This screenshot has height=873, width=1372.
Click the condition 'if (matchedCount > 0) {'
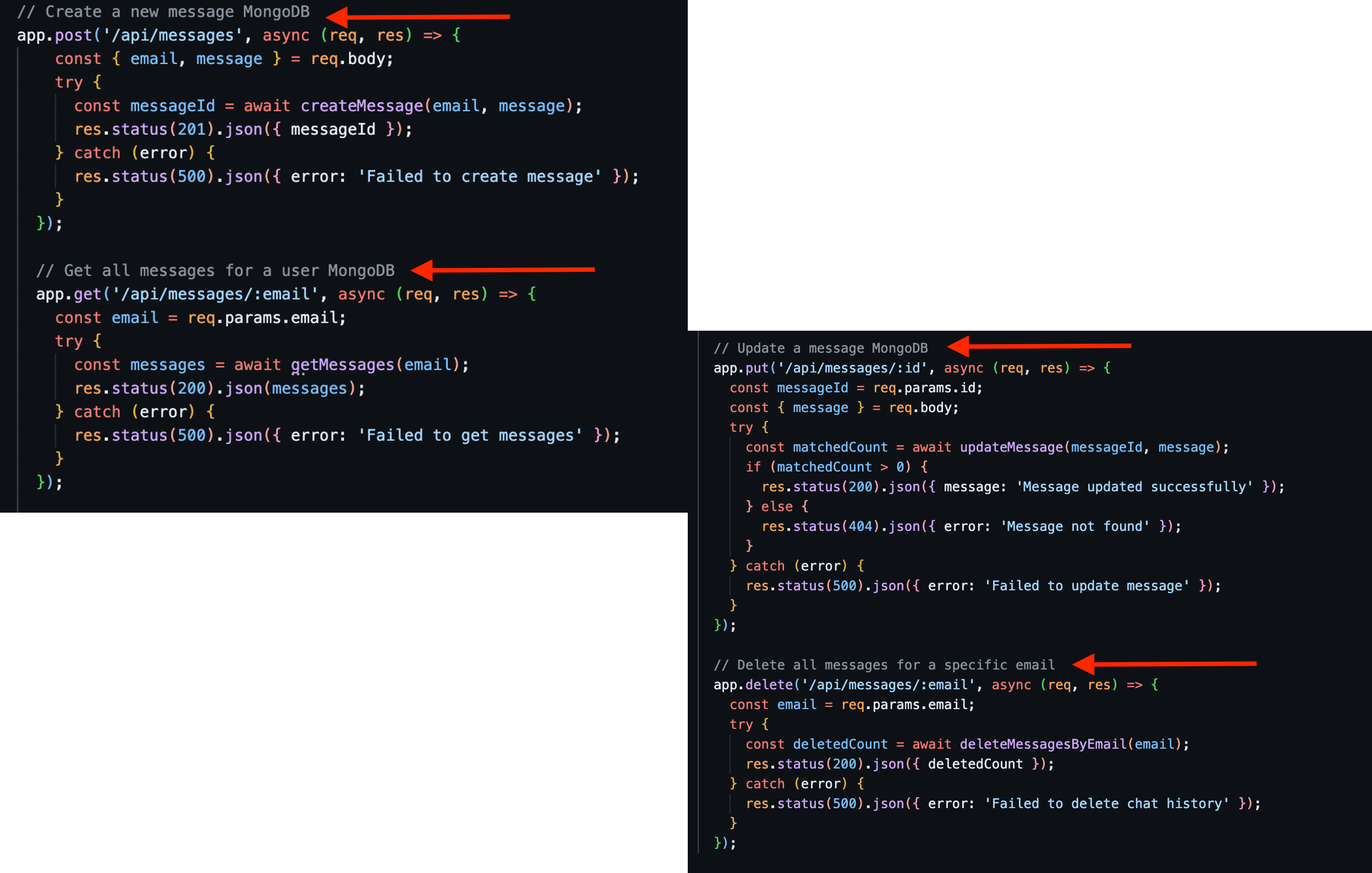836,467
